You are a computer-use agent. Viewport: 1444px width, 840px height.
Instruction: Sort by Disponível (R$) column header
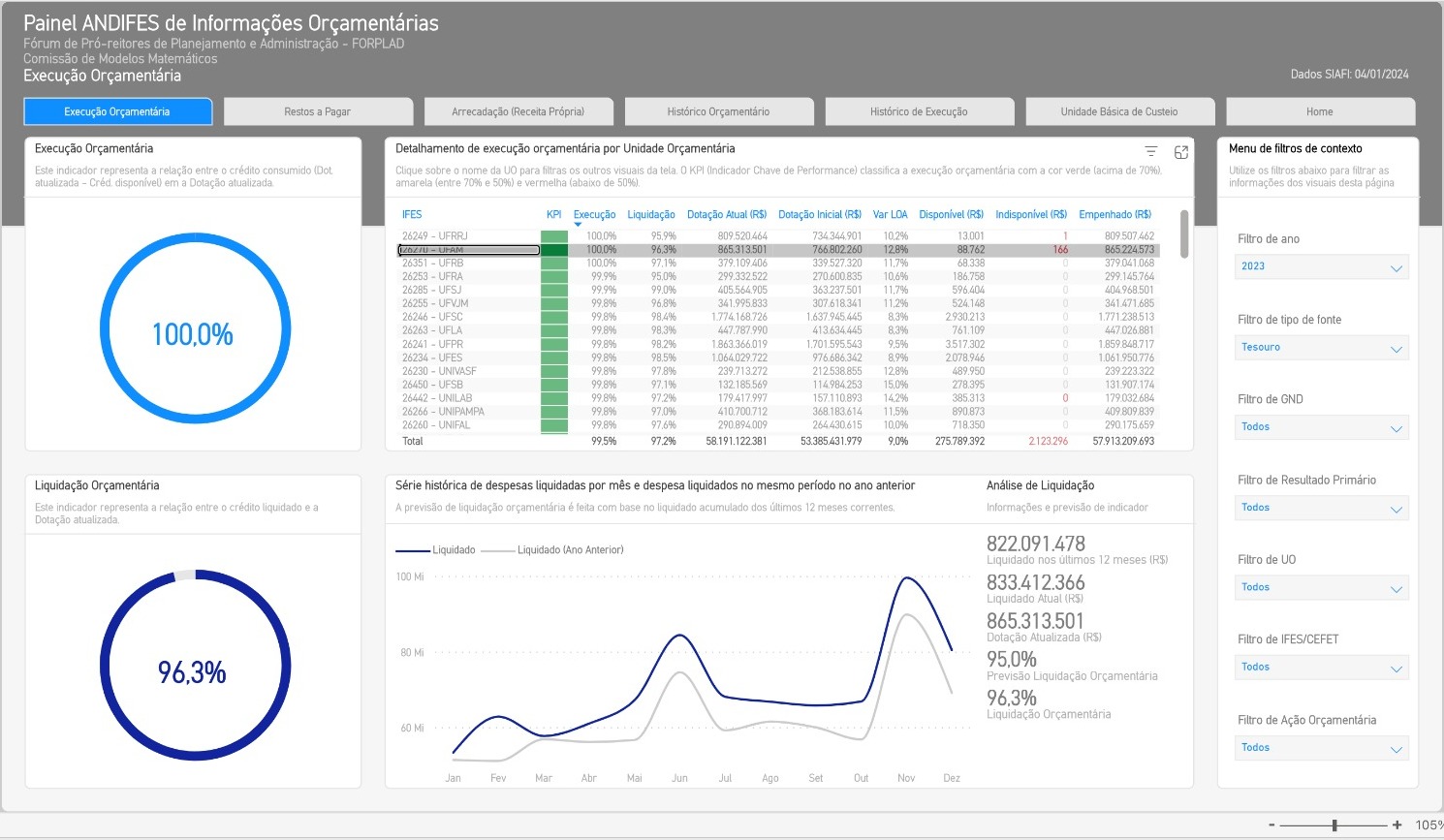[952, 214]
